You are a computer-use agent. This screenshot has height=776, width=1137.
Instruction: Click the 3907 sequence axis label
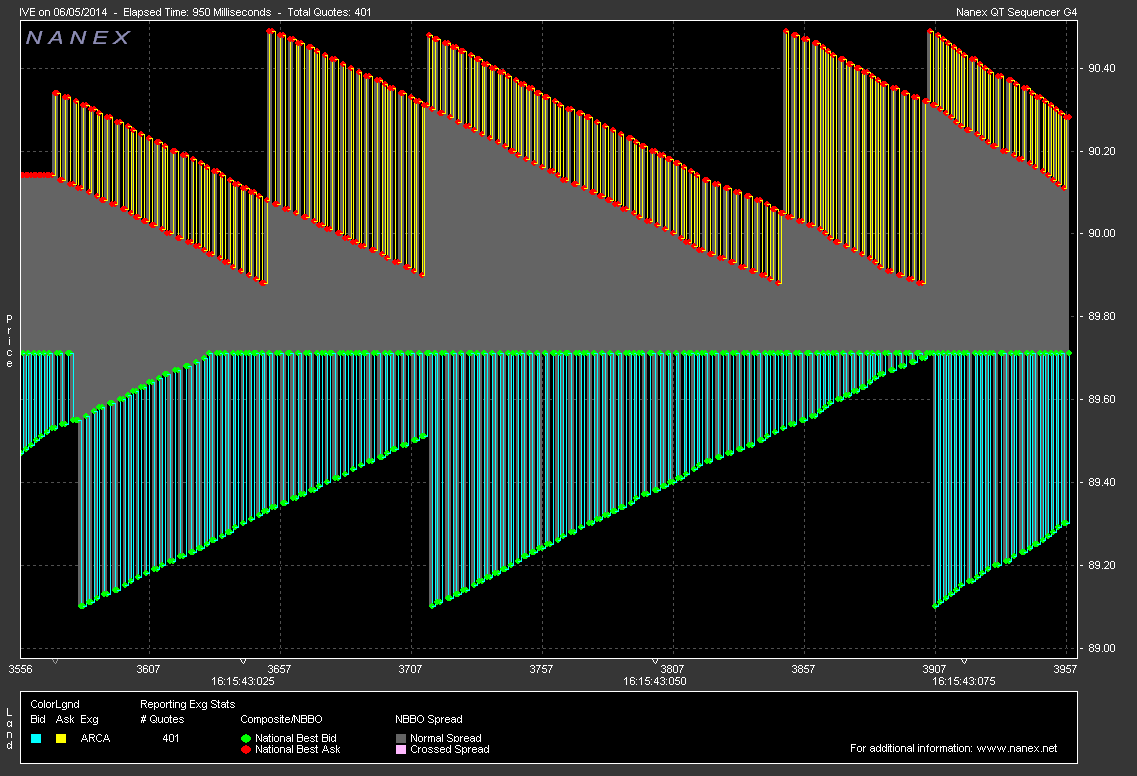click(x=934, y=669)
